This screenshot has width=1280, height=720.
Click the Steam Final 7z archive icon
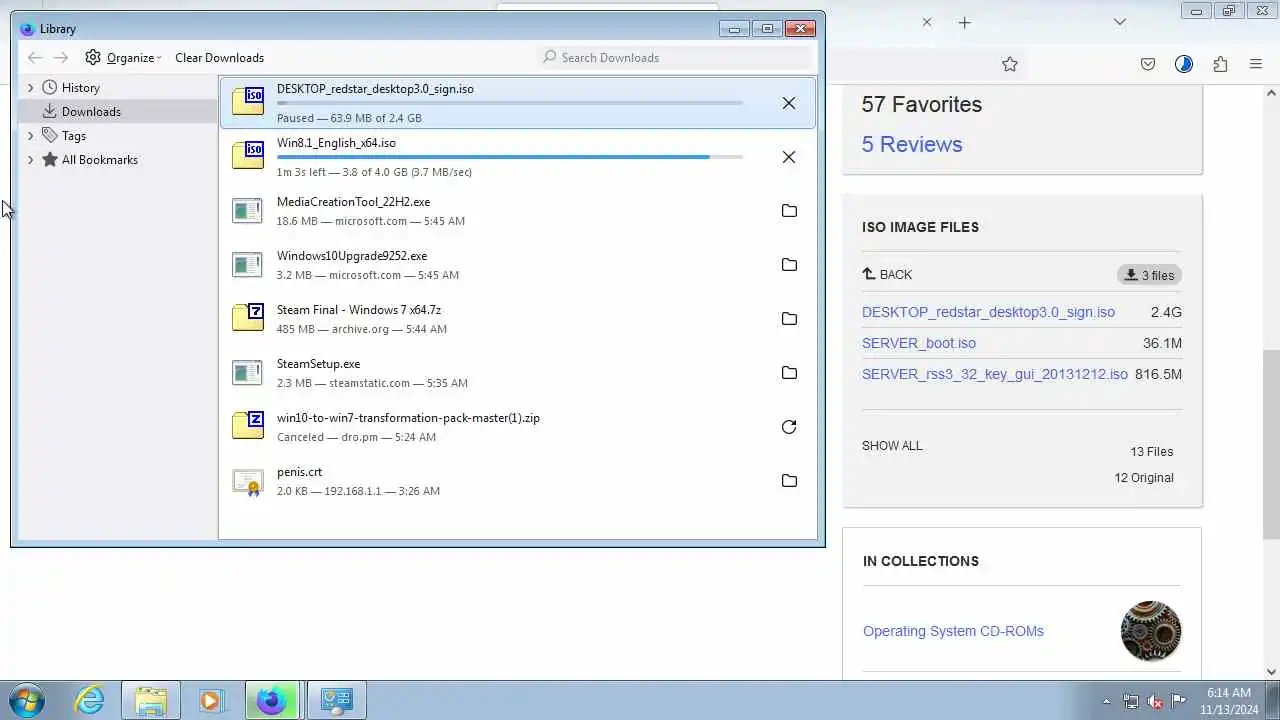click(x=248, y=318)
